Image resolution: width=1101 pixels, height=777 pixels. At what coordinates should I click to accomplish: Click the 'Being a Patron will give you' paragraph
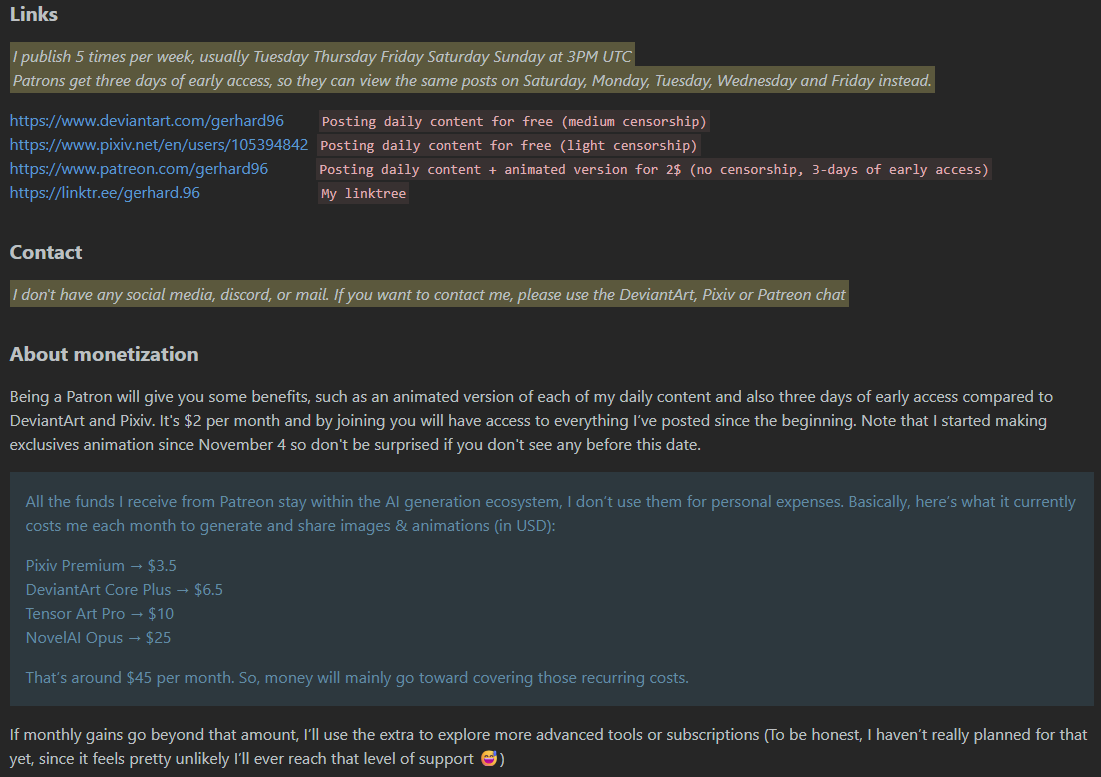pyautogui.click(x=532, y=420)
